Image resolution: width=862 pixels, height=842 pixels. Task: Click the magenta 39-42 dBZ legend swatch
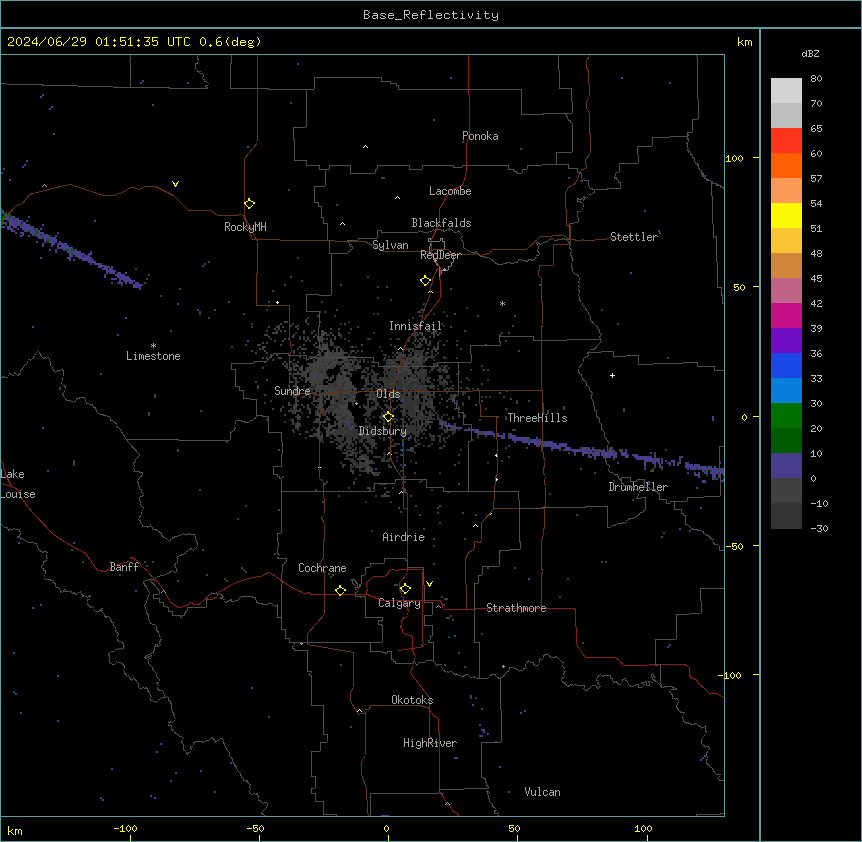coord(786,315)
